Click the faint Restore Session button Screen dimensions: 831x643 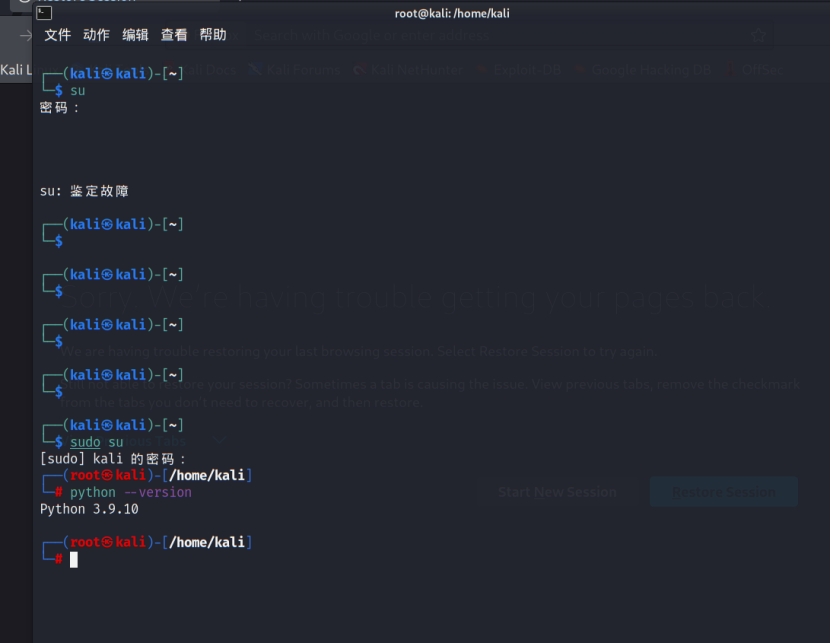click(x=723, y=492)
